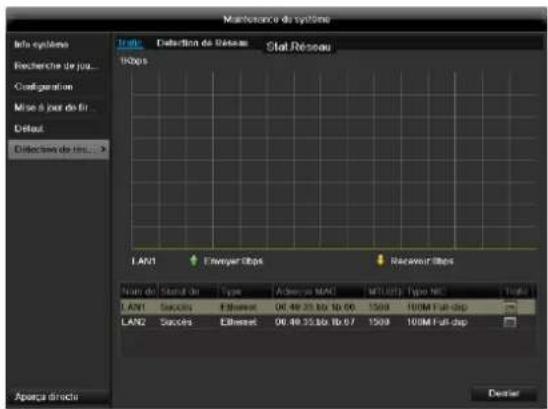
Task: Click the Dernier button
Action: [x=504, y=393]
